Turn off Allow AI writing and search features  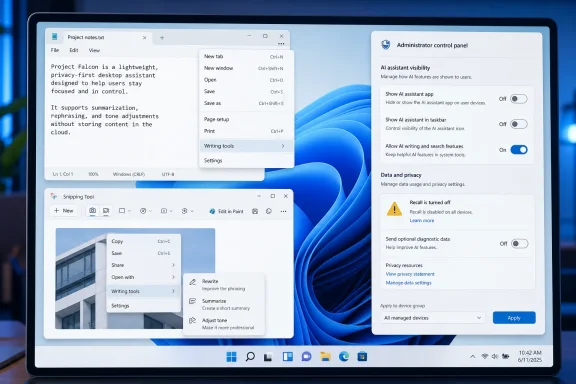pyautogui.click(x=519, y=150)
